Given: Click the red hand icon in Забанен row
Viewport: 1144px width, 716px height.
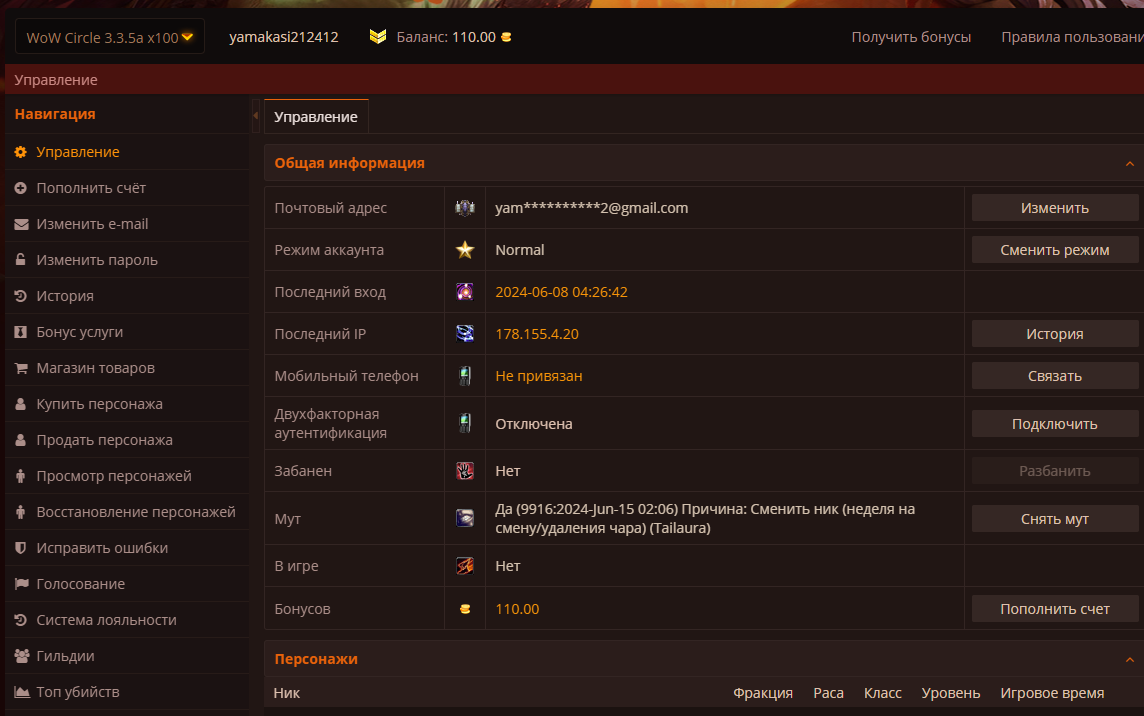Looking at the screenshot, I should point(465,471).
